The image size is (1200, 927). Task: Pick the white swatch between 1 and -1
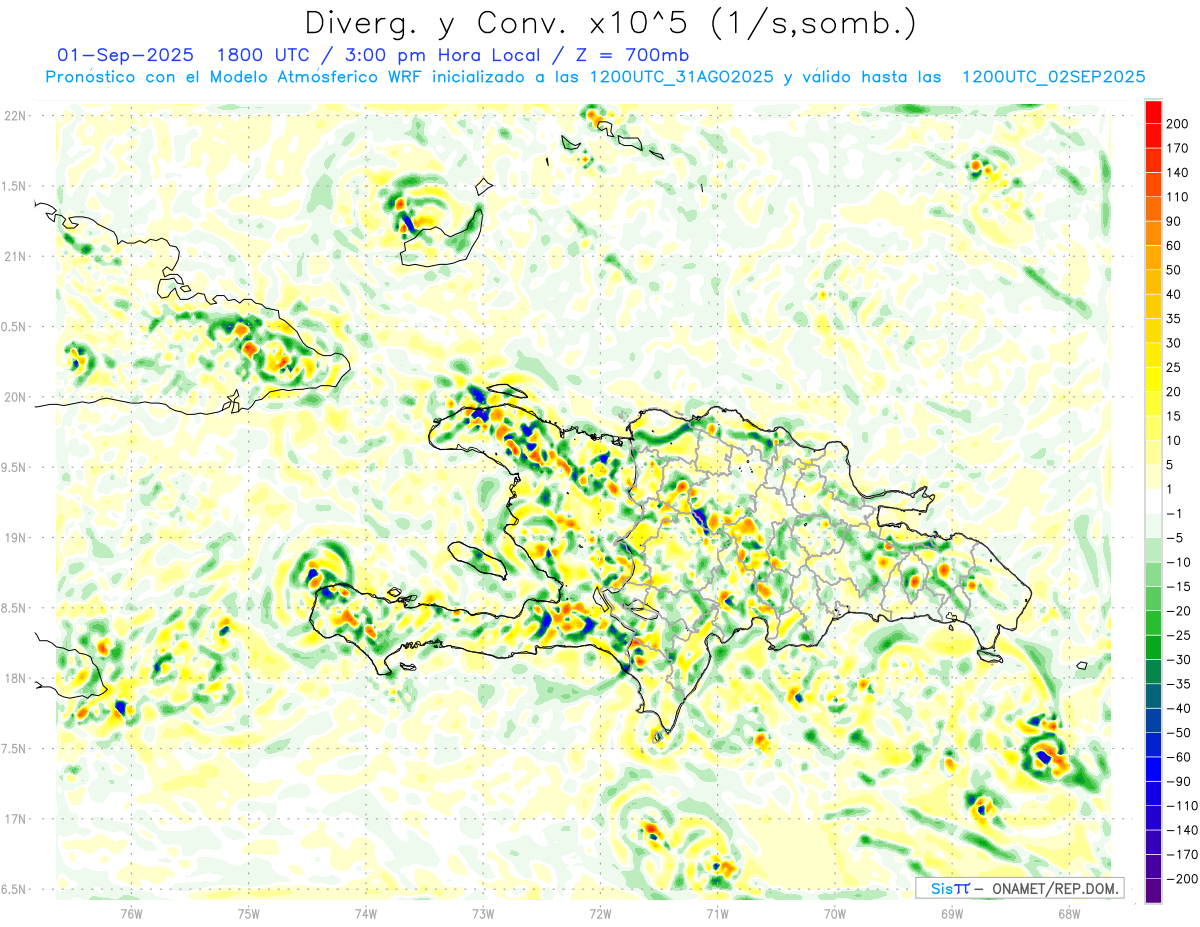coord(1153,502)
